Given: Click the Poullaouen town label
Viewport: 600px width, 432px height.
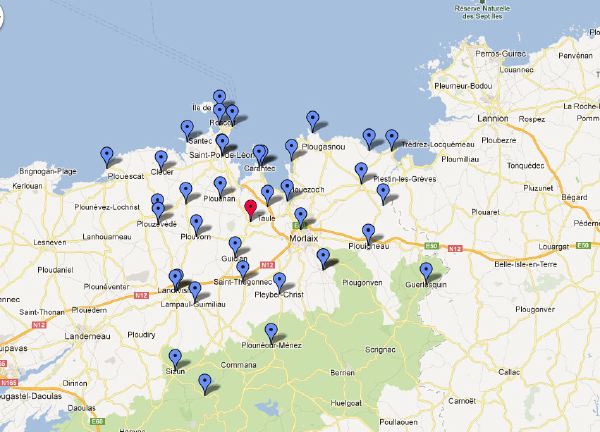Looking at the screenshot, I should point(398,422).
